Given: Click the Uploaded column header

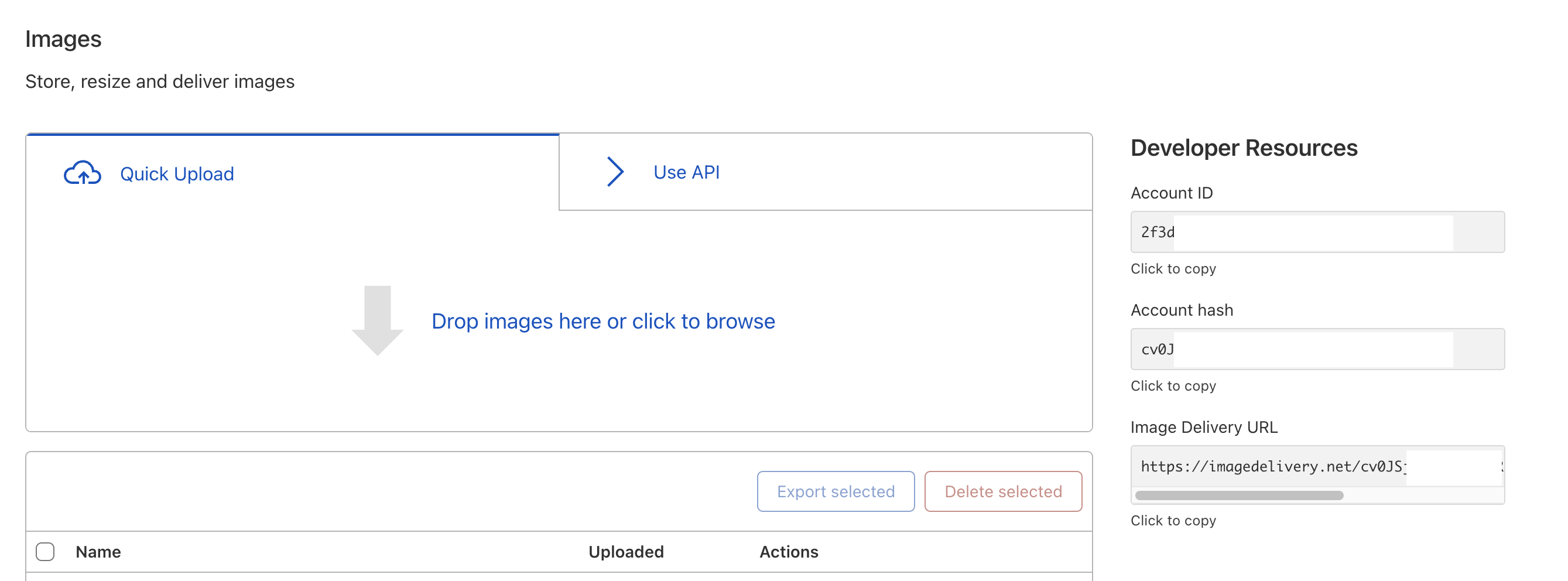Looking at the screenshot, I should 626,551.
